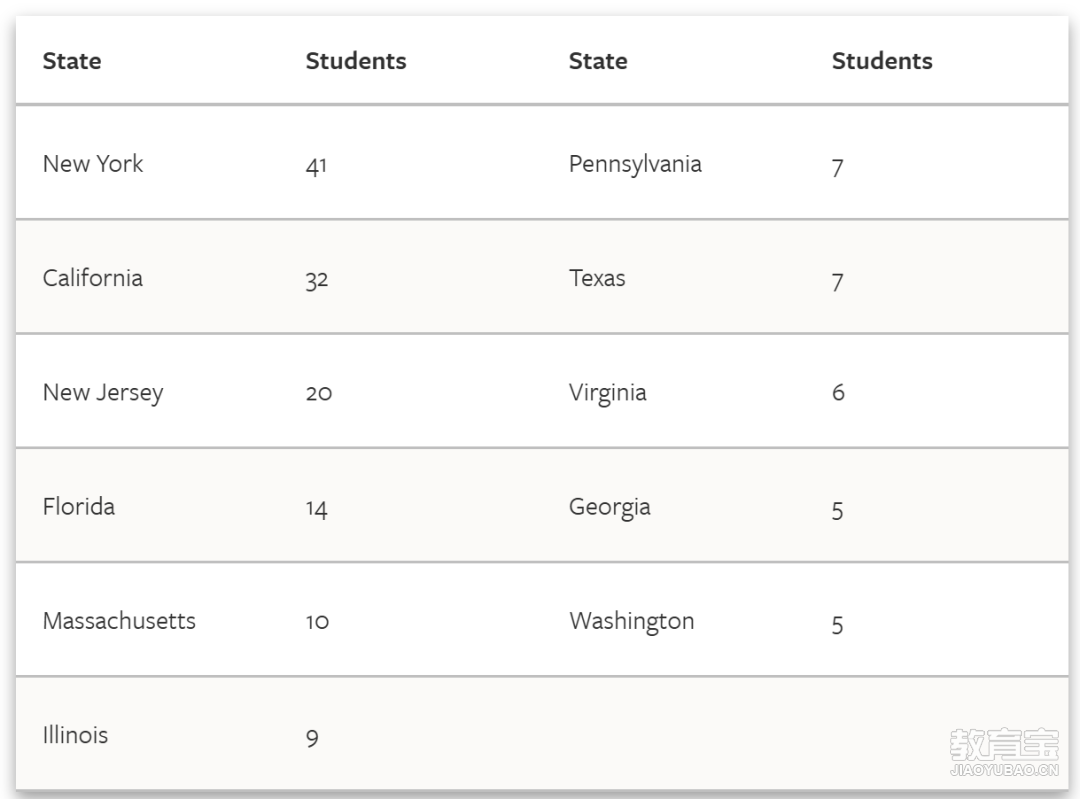Select California's student count 32
Image resolution: width=1080 pixels, height=799 pixels.
click(x=317, y=280)
